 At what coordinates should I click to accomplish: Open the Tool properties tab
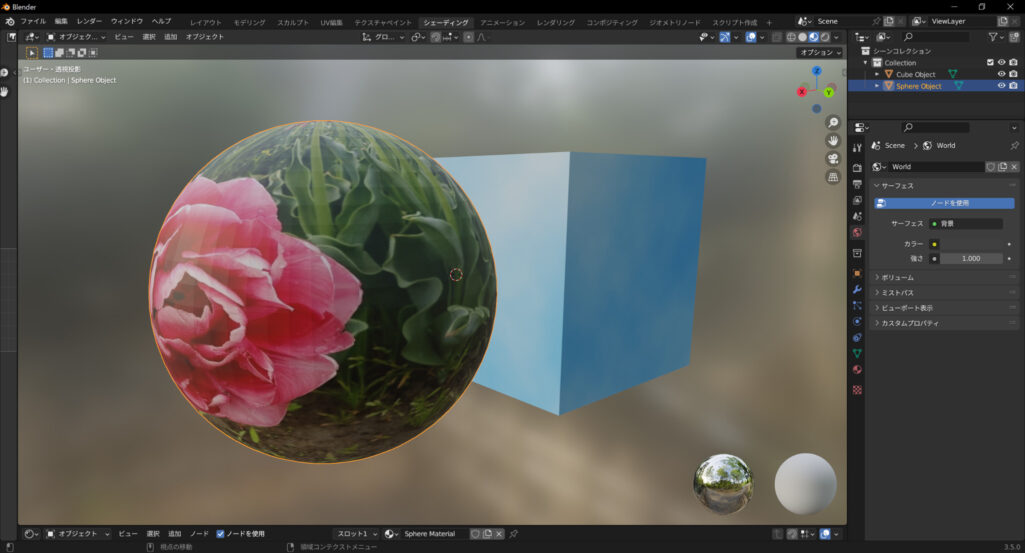pos(857,148)
